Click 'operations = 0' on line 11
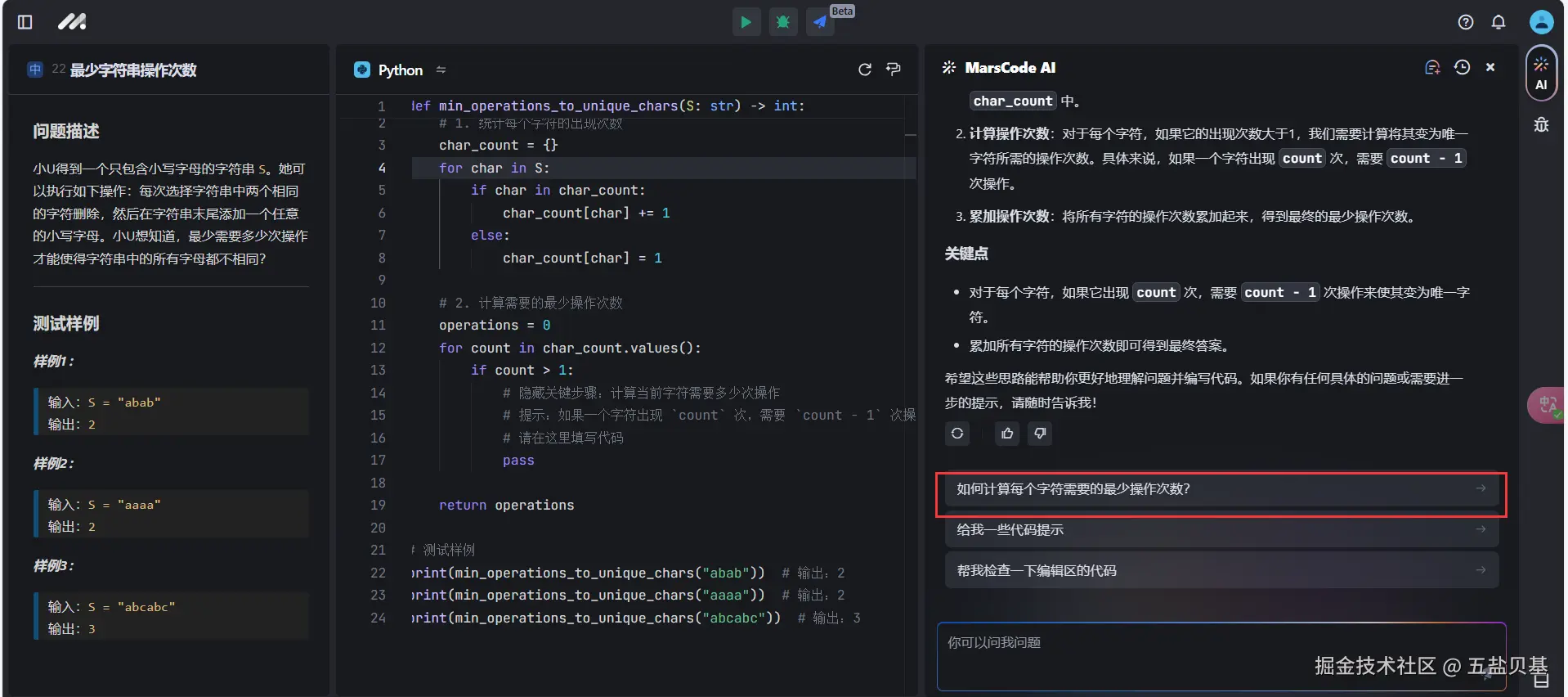Screen dimensions: 1568x697 pos(495,326)
